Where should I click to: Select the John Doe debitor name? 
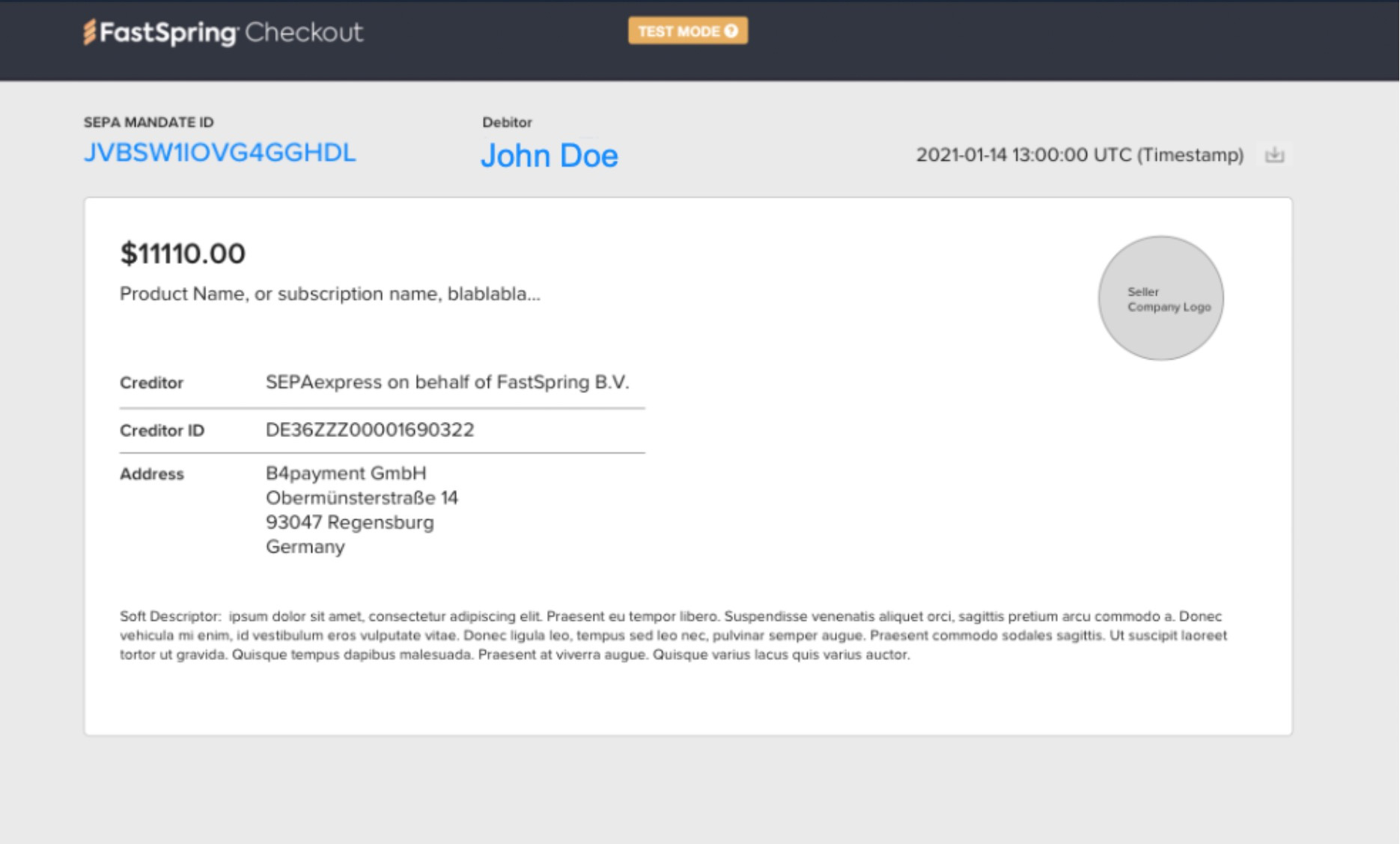point(549,156)
